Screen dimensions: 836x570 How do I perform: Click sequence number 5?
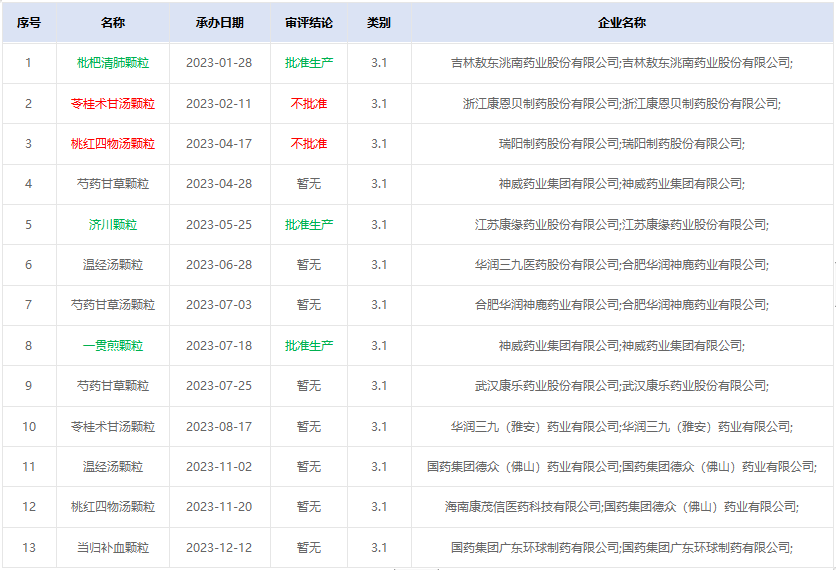[x=29, y=224]
